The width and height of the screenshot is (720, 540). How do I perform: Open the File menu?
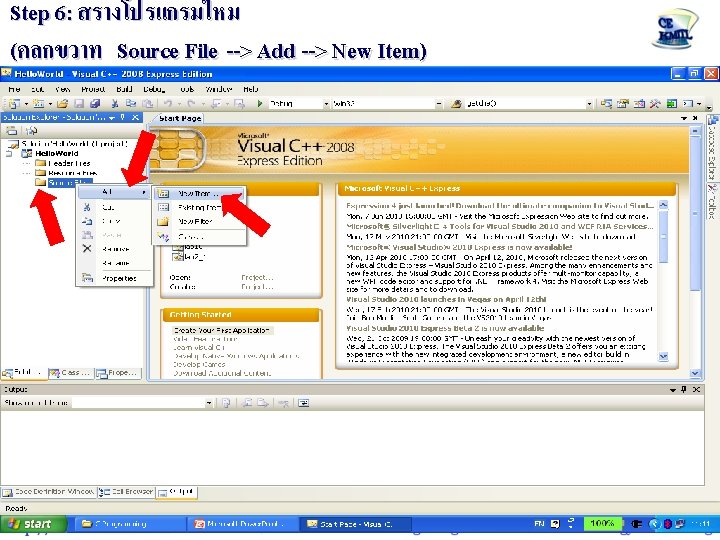(14, 89)
